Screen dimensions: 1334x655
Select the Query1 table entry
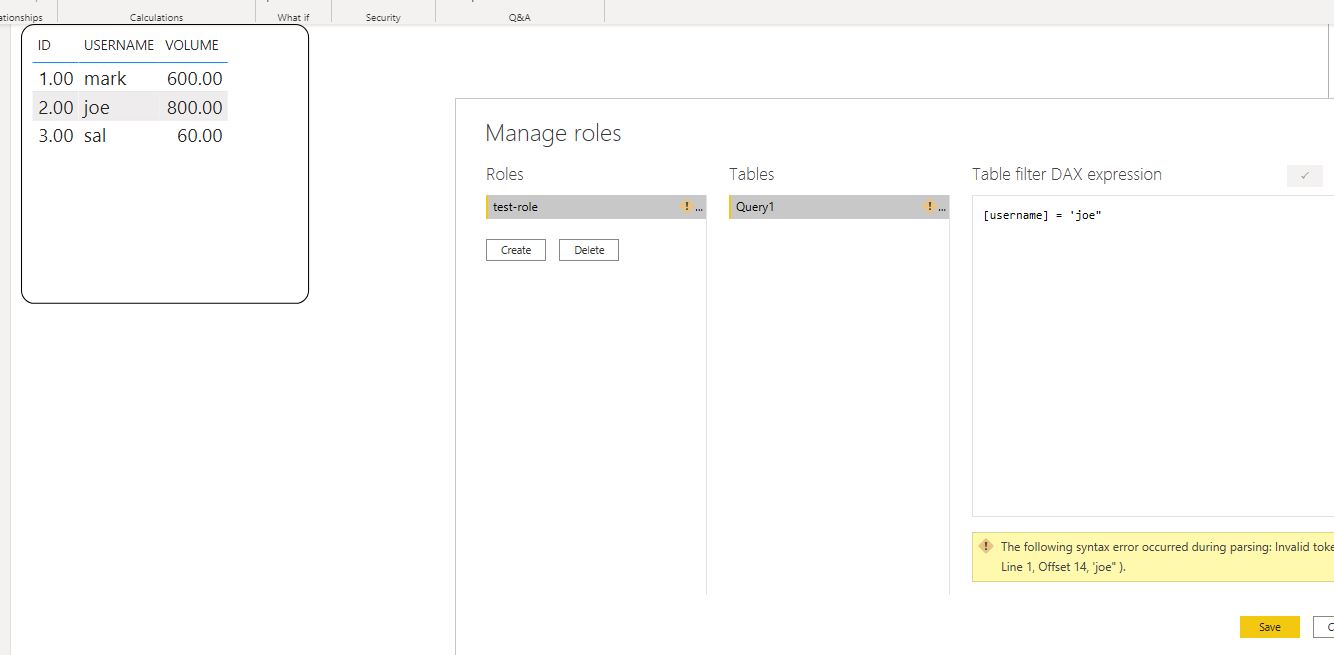(839, 207)
